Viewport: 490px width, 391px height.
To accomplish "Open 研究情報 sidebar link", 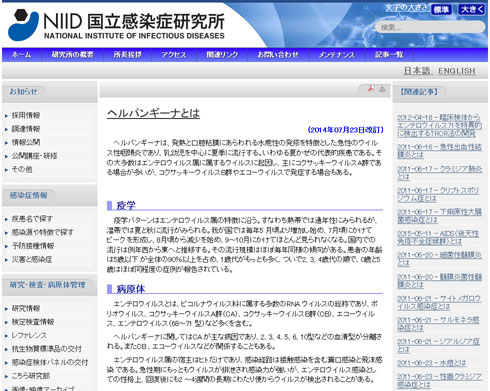I will 26,308.
